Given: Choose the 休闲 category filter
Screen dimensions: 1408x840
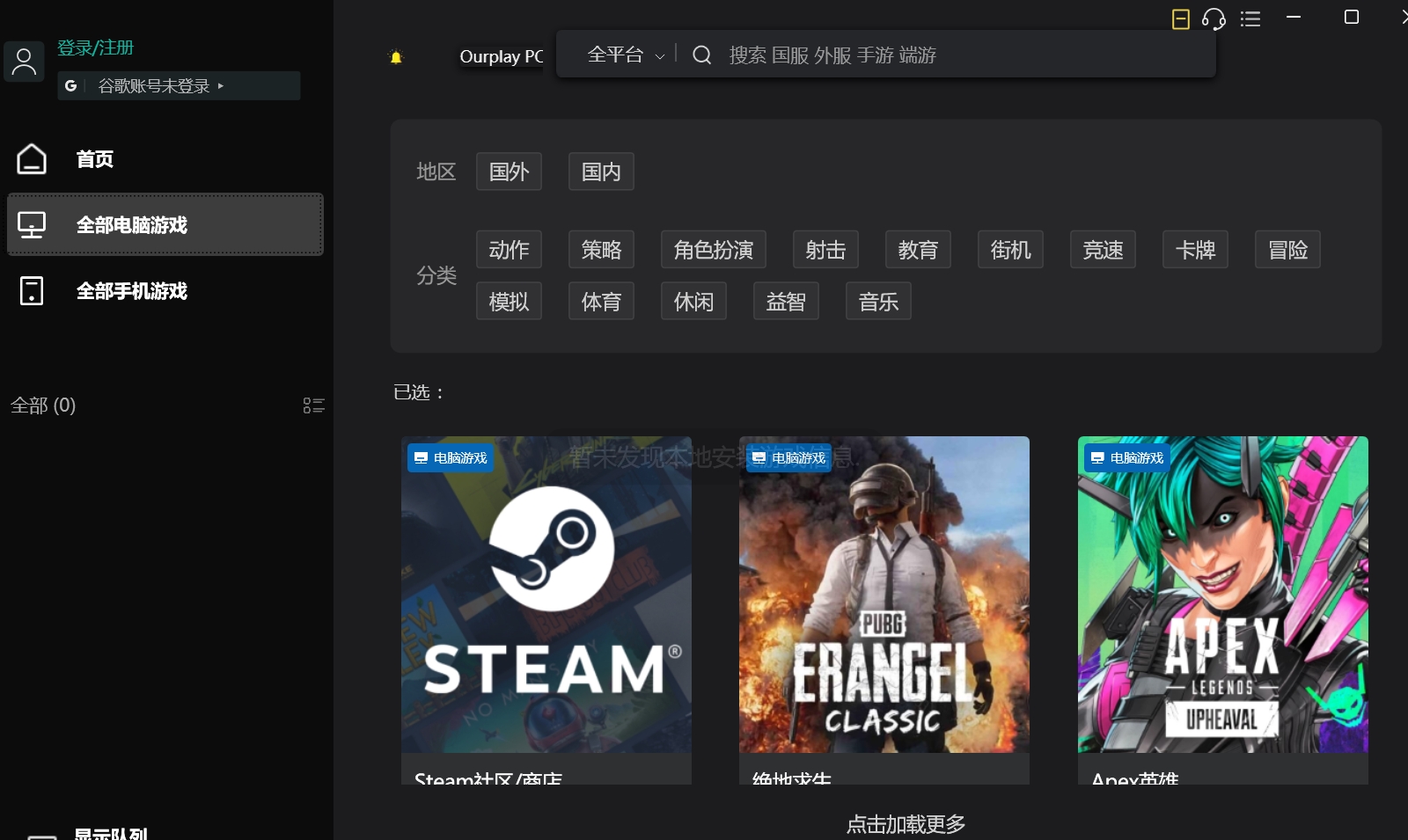Looking at the screenshot, I should tap(693, 302).
